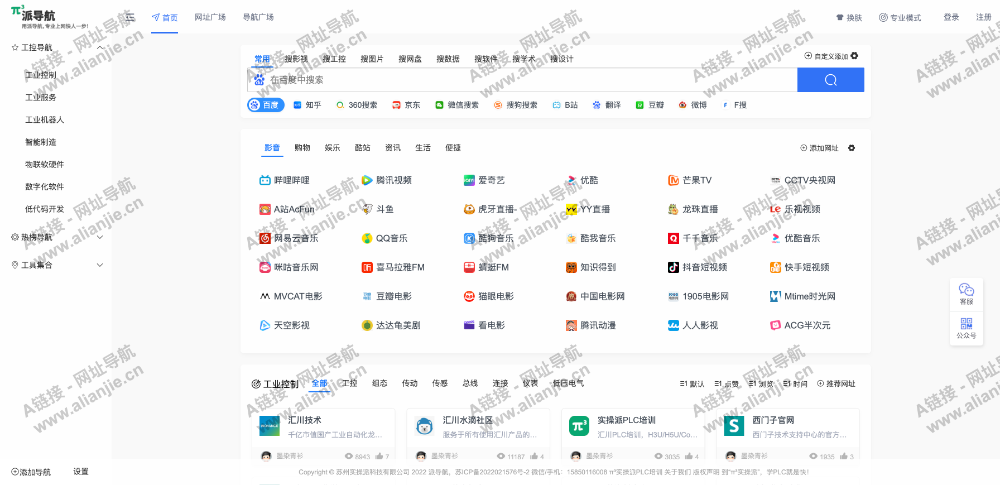Open settings gear beside 添加网址
This screenshot has width=1000, height=485.
(x=851, y=148)
